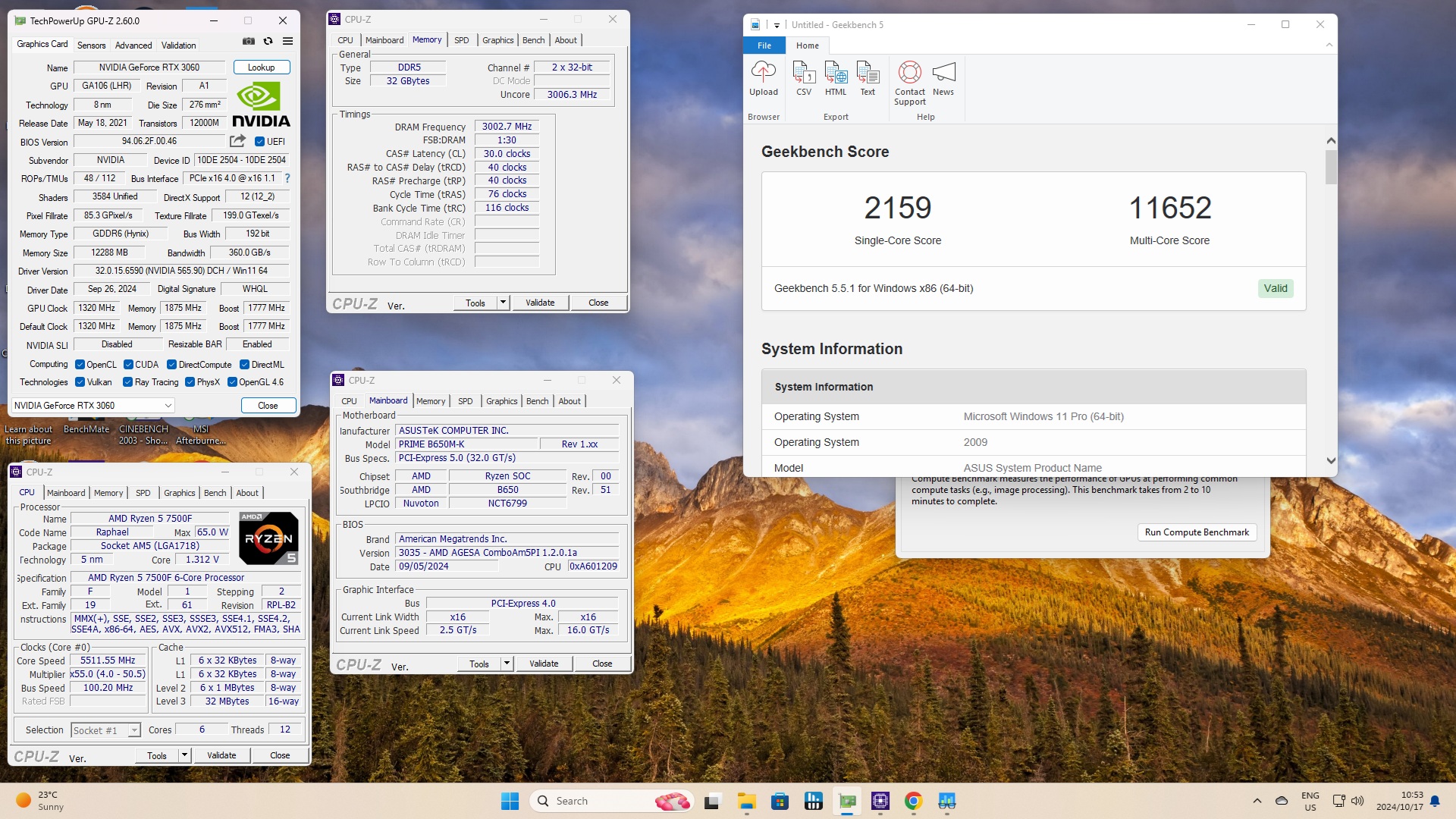Click the Close button in GPU-Z
The width and height of the screenshot is (1456, 819).
(x=268, y=406)
